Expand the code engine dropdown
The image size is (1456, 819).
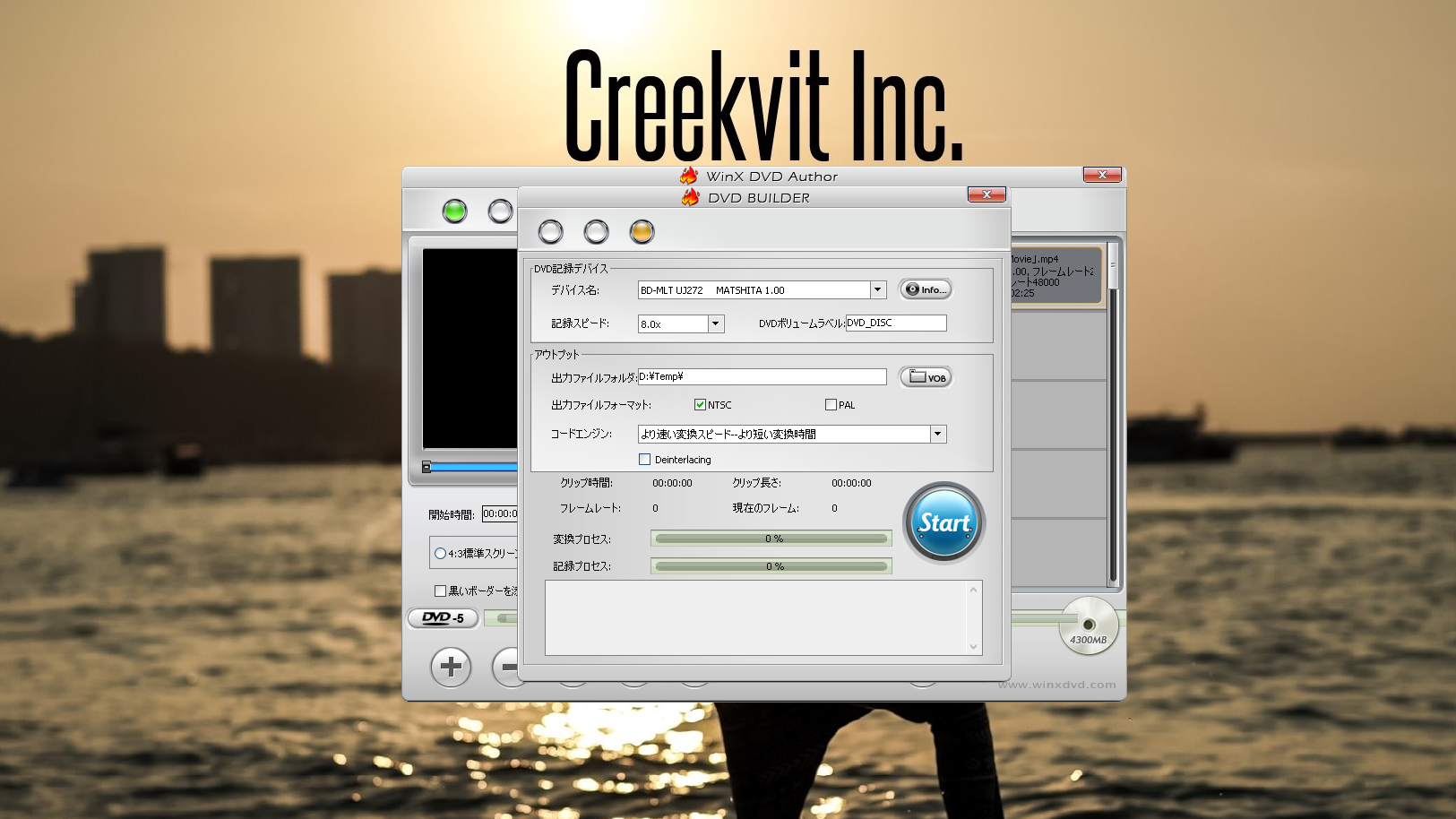click(938, 434)
